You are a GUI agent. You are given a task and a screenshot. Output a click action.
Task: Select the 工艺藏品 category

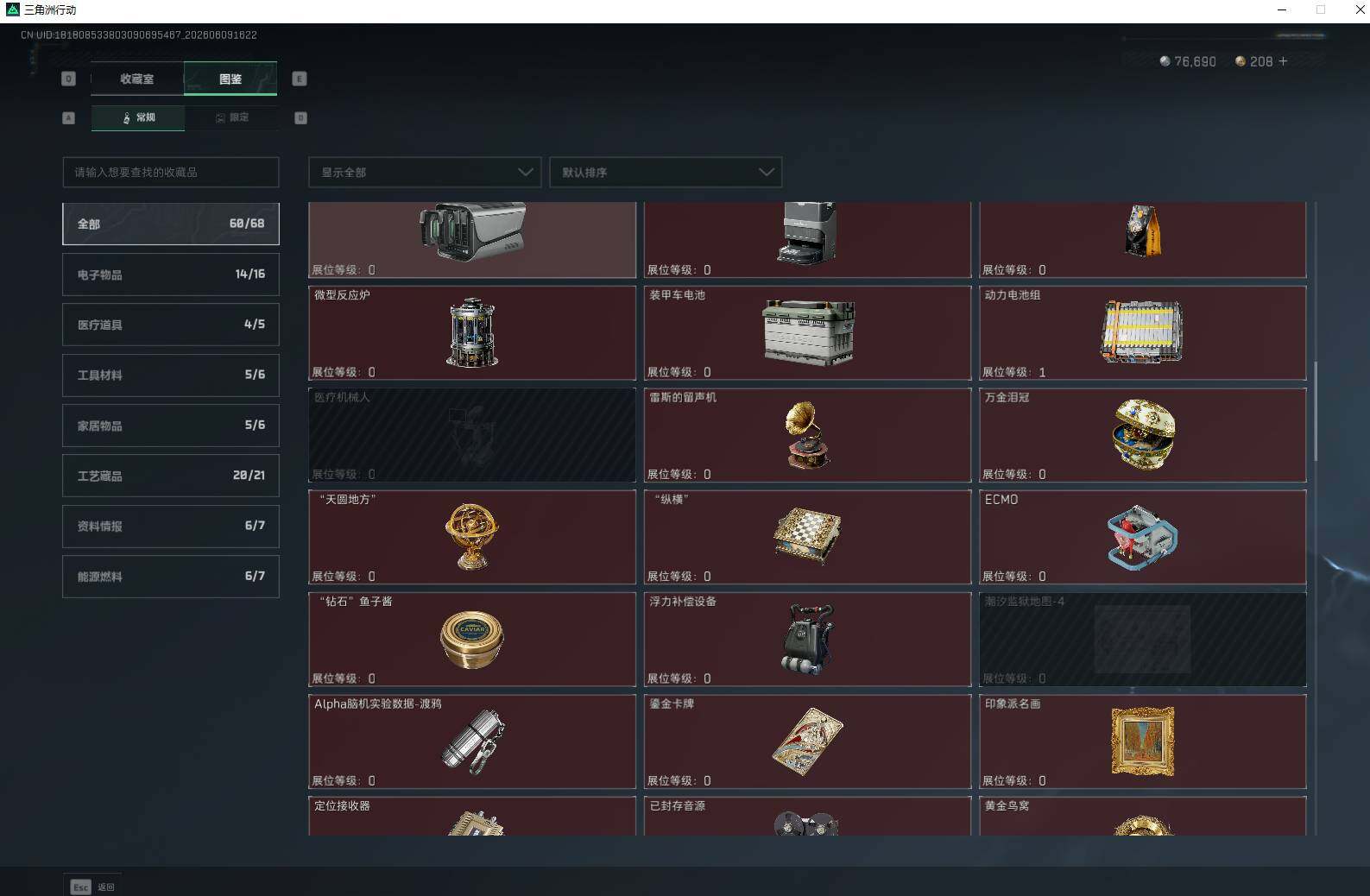pyautogui.click(x=171, y=476)
